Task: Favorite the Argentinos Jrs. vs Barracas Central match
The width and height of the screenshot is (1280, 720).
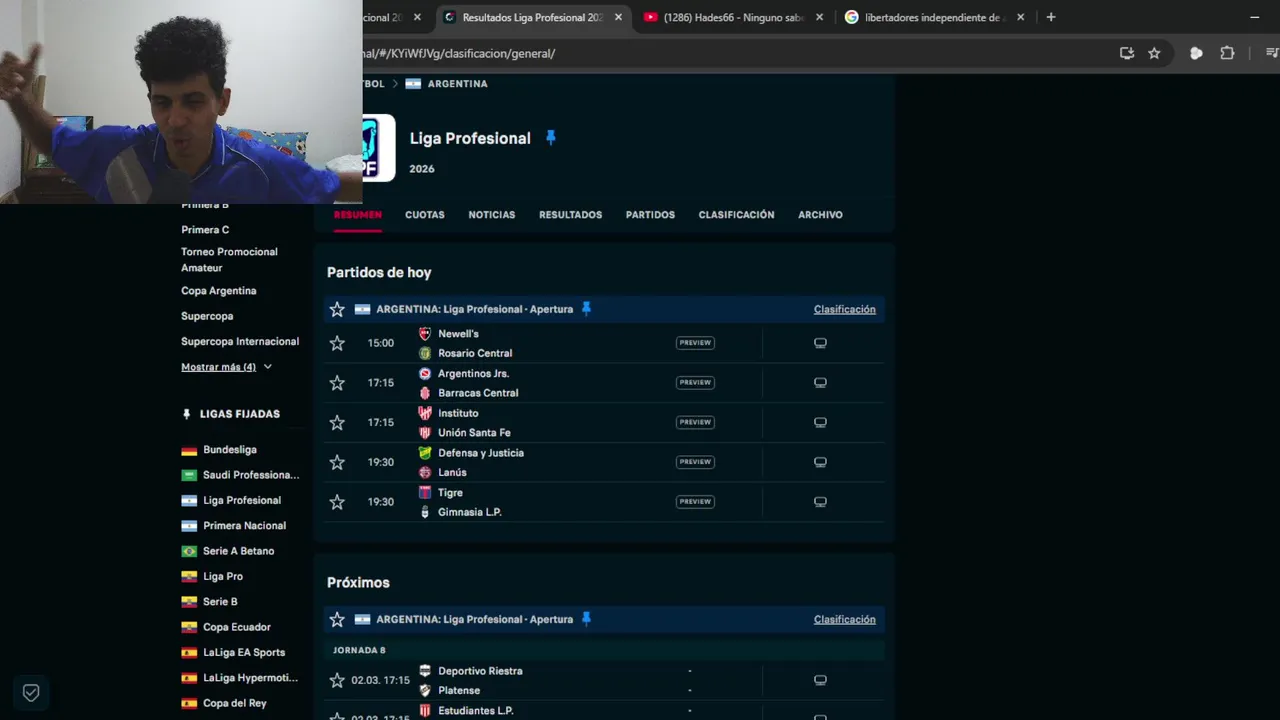Action: tap(337, 383)
